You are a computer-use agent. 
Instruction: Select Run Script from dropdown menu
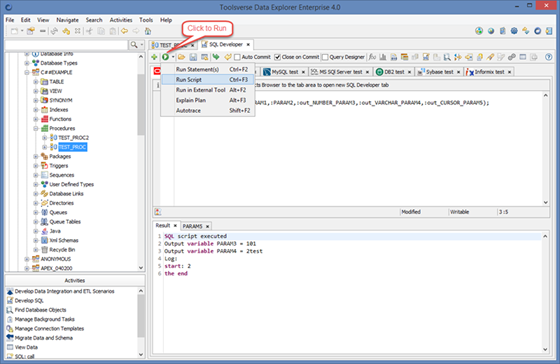(x=208, y=79)
